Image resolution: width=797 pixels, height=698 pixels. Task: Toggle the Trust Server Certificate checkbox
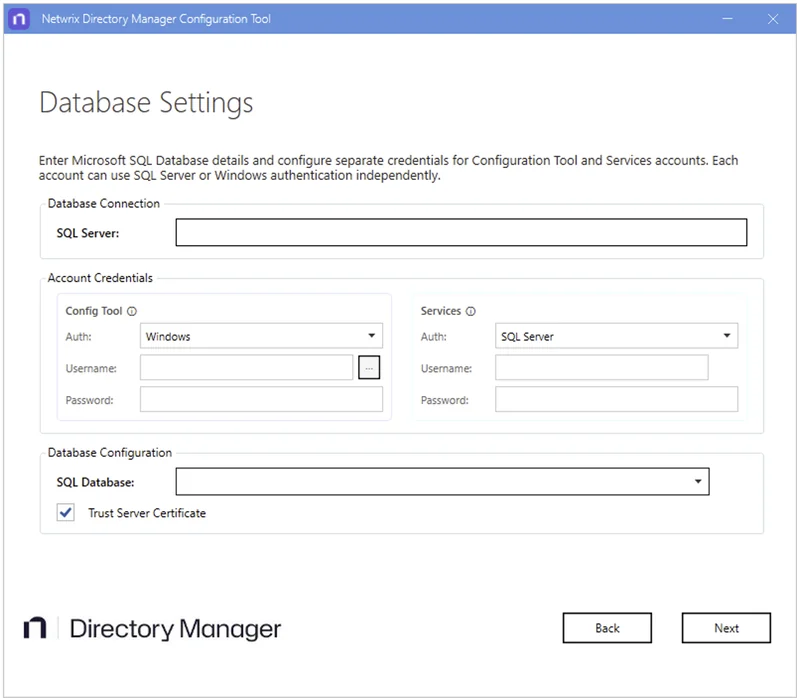click(x=66, y=512)
